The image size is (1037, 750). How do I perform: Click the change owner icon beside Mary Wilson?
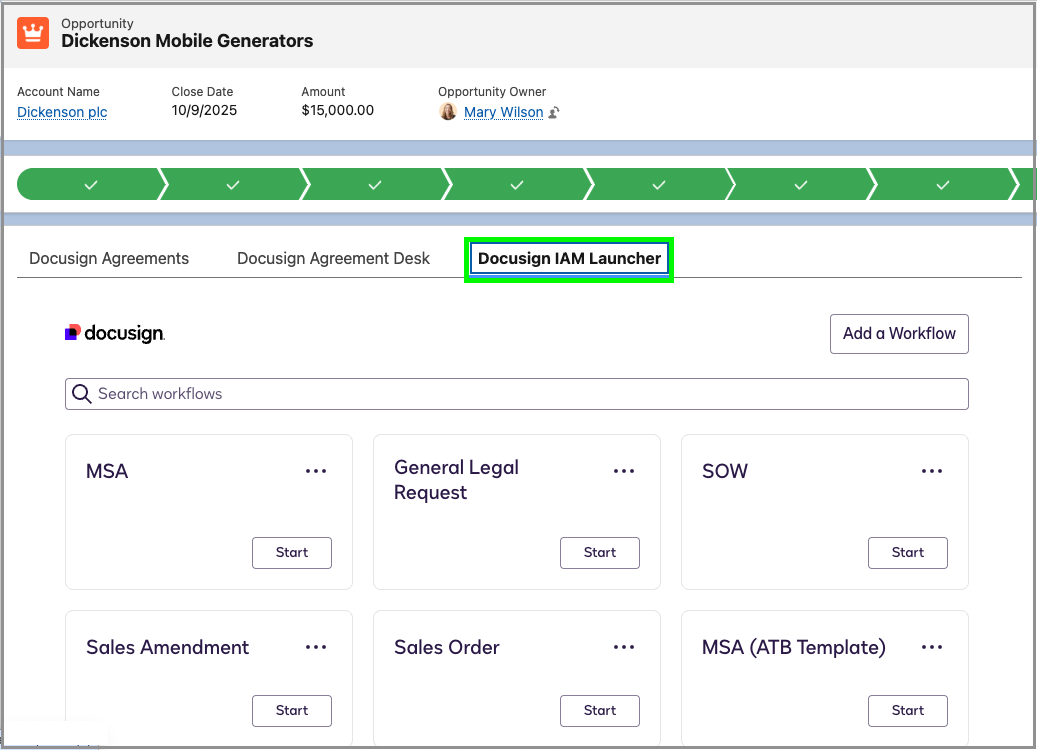click(554, 112)
